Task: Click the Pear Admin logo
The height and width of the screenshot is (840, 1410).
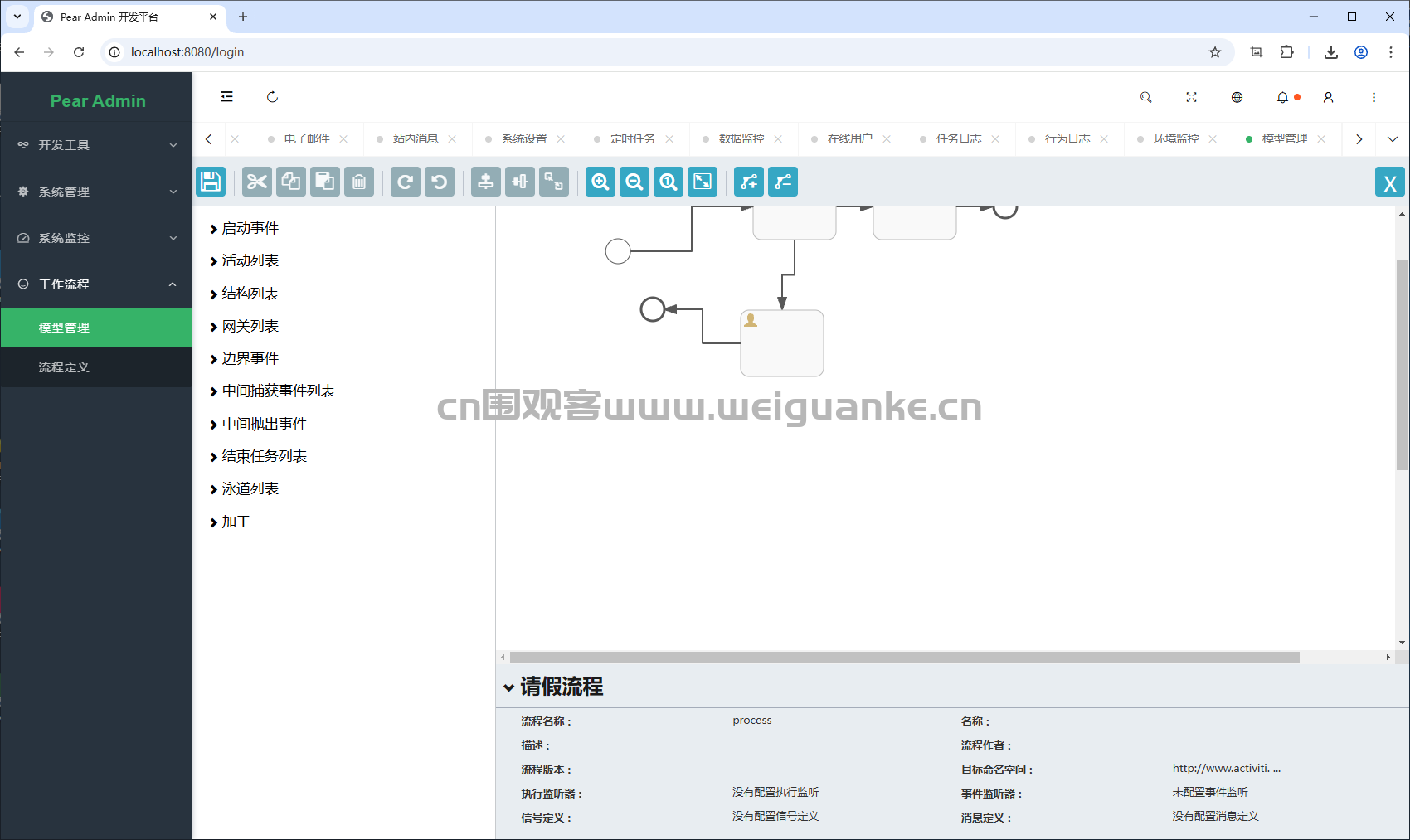Action: tap(98, 101)
